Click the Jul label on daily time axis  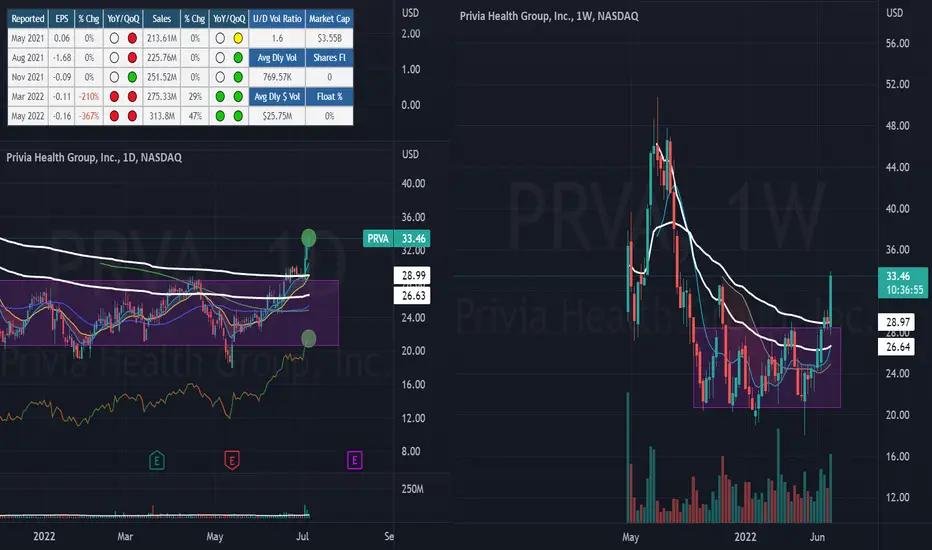coord(303,536)
